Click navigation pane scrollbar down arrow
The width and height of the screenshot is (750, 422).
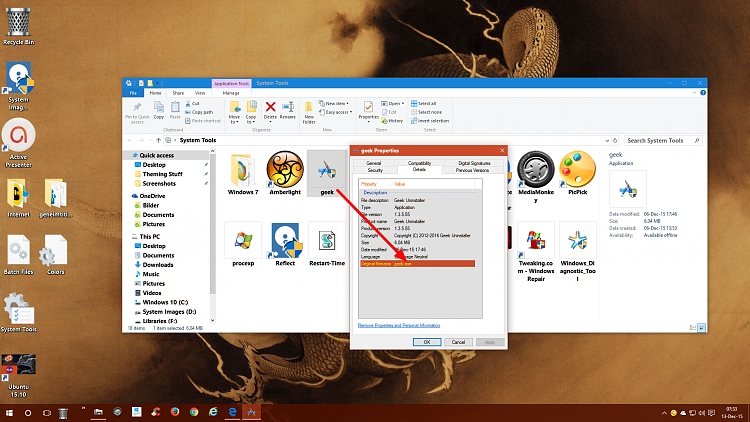tap(213, 321)
